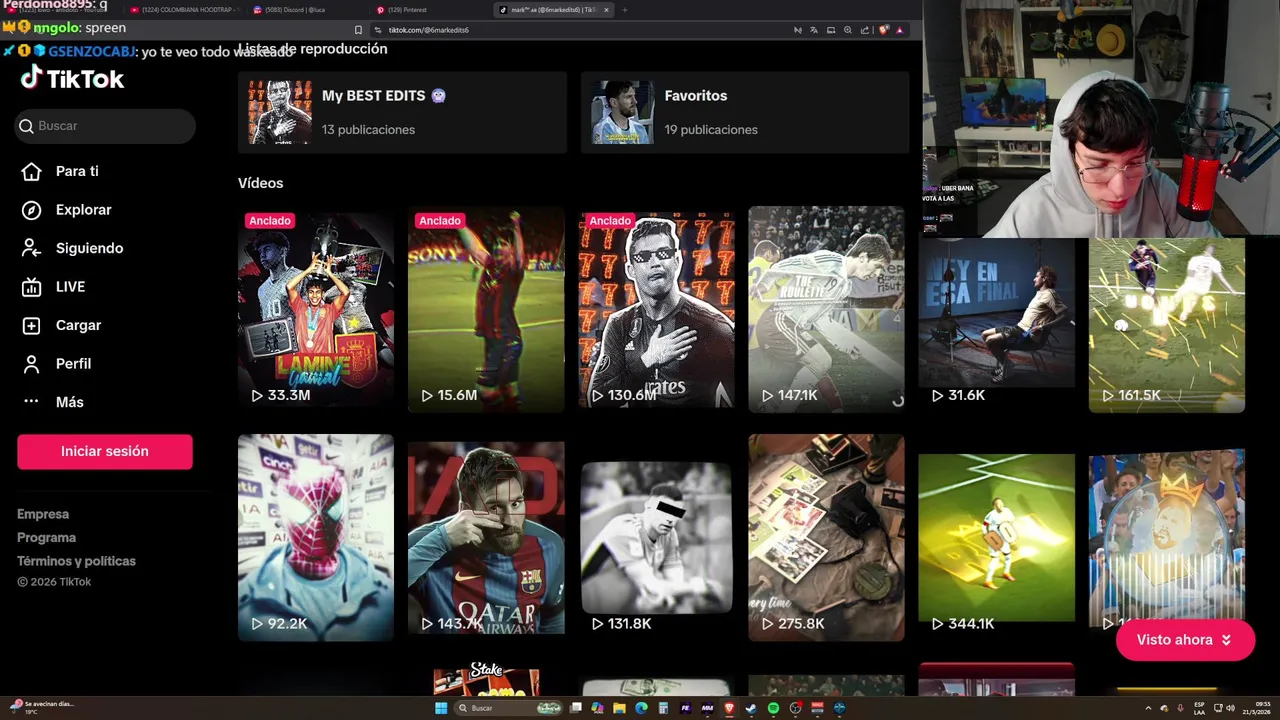Screen dimensions: 1280x720
Task: Click the Windows taskbar Buscar box
Action: click(508, 708)
